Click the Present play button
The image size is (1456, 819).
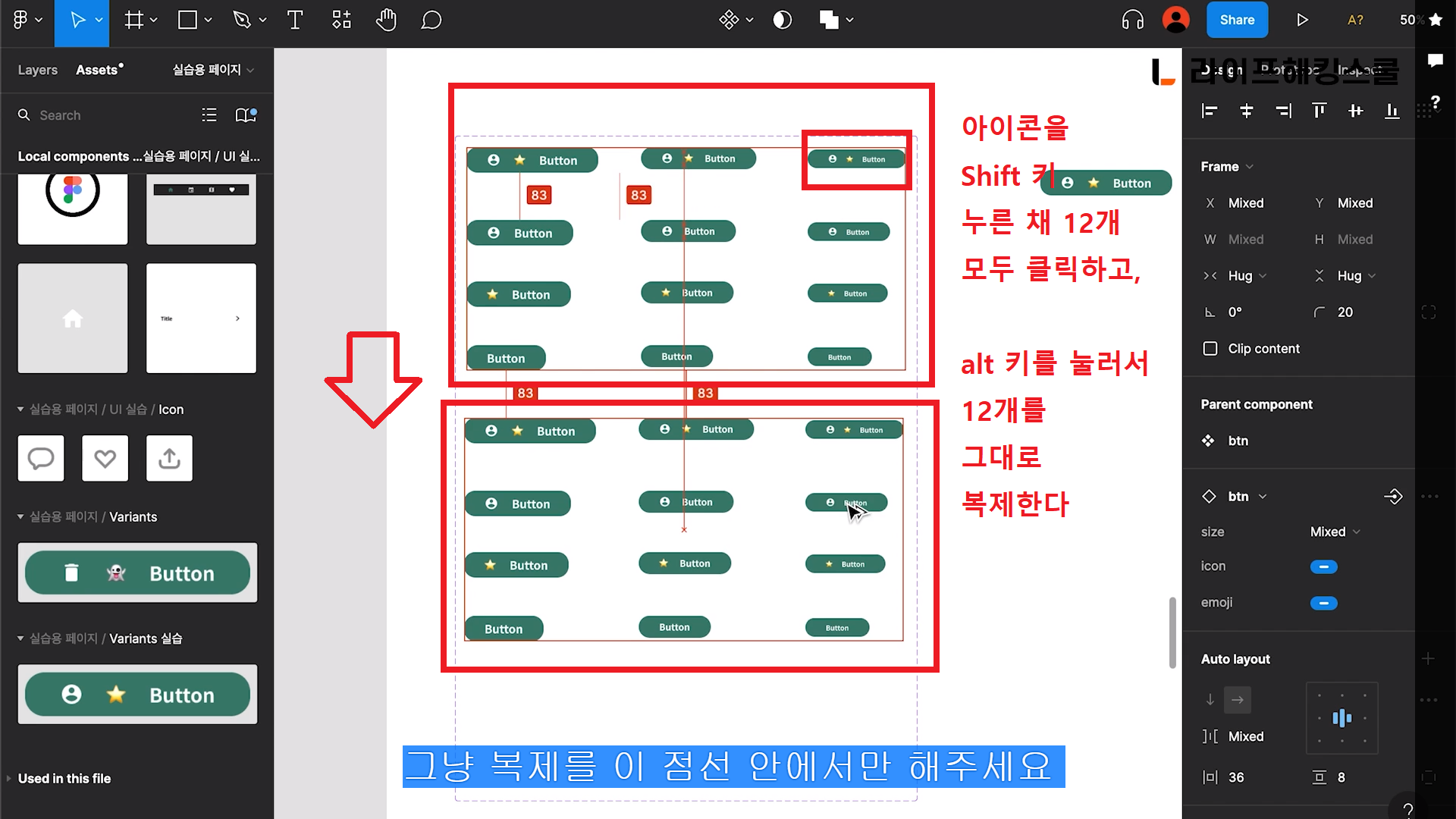[1302, 20]
